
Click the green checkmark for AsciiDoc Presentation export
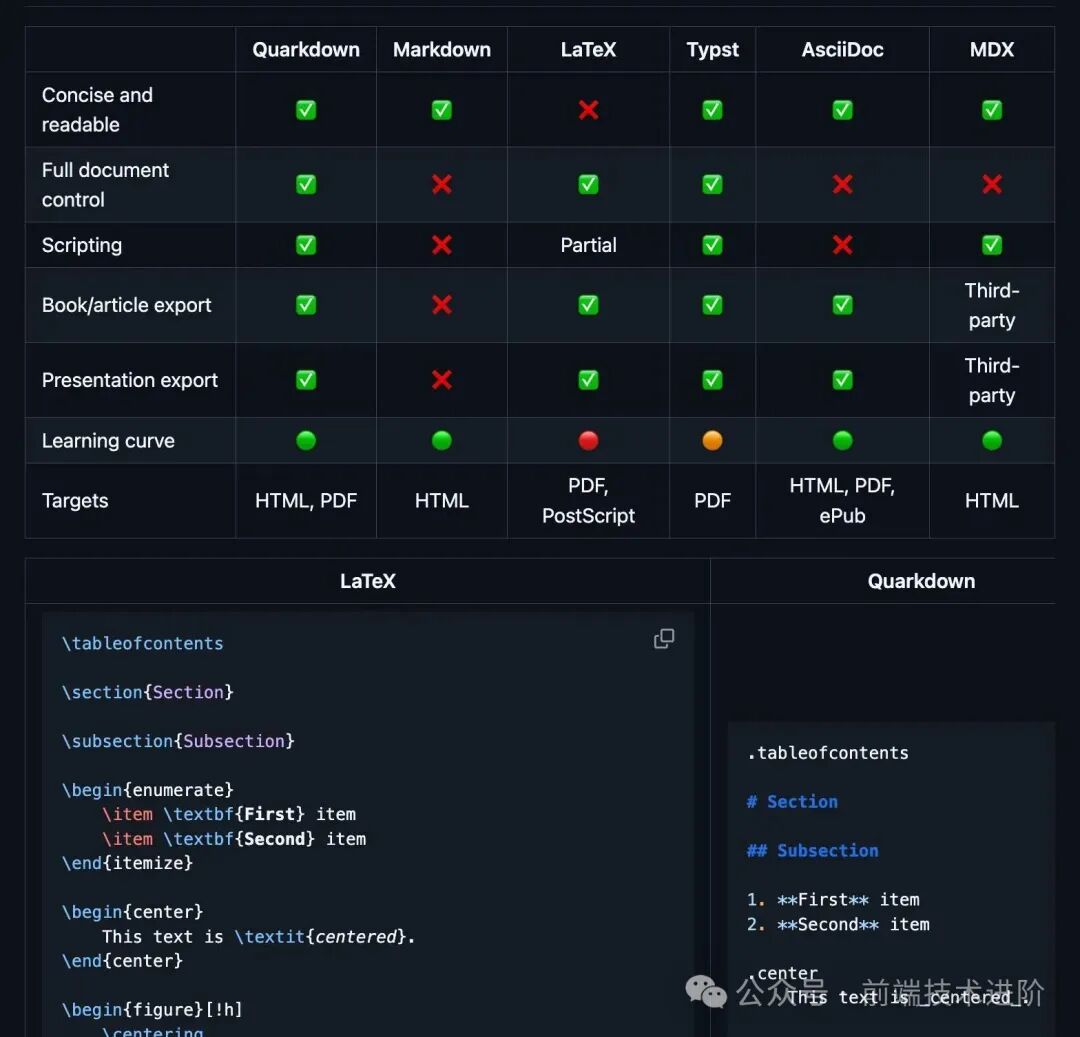click(842, 380)
